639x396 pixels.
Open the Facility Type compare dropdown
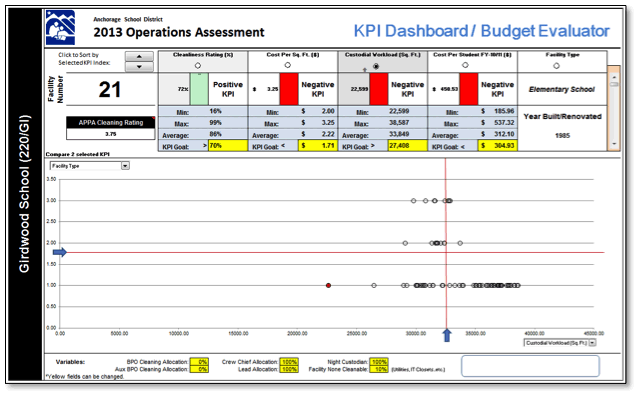(x=126, y=166)
